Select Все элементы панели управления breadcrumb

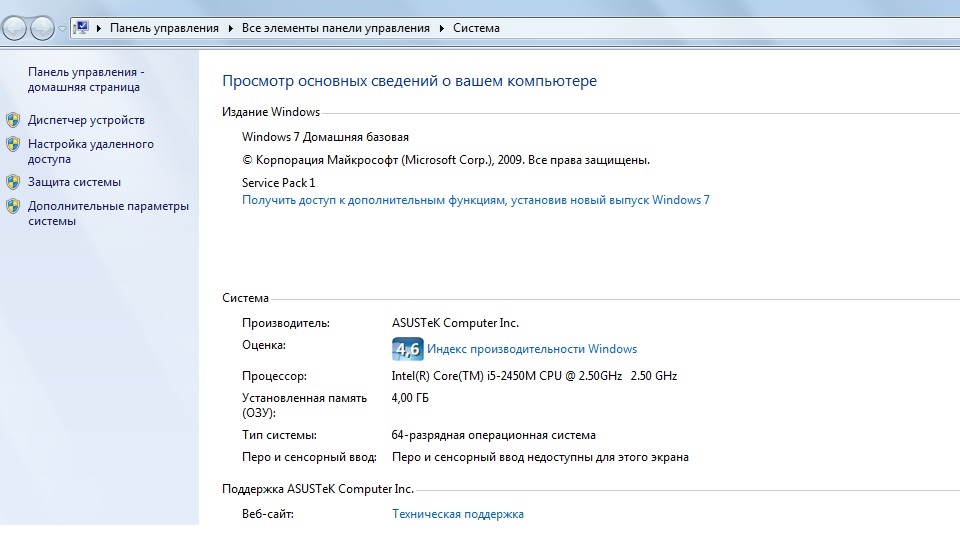point(336,29)
